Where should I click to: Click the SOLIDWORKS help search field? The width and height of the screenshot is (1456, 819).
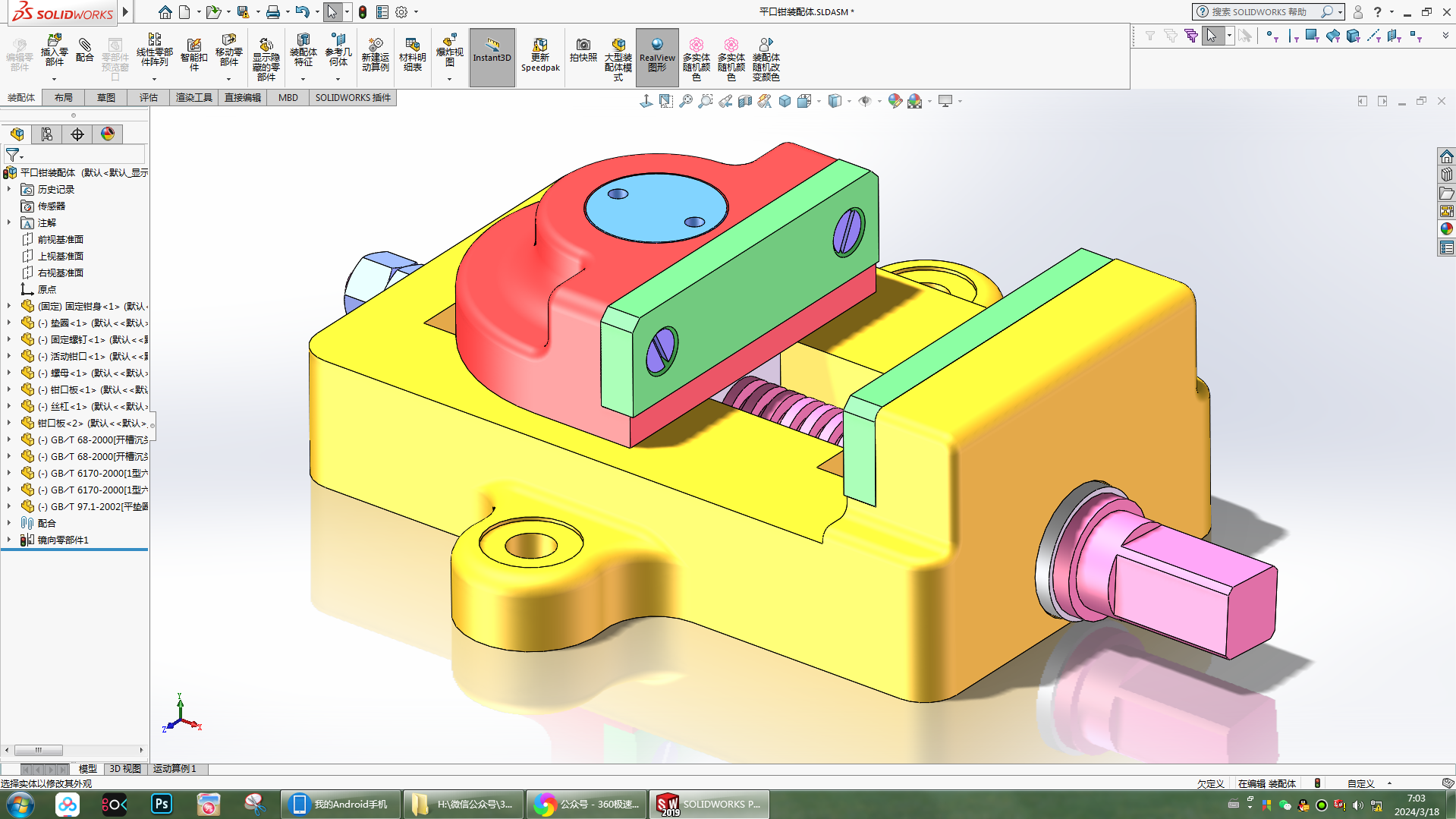click(x=1260, y=12)
